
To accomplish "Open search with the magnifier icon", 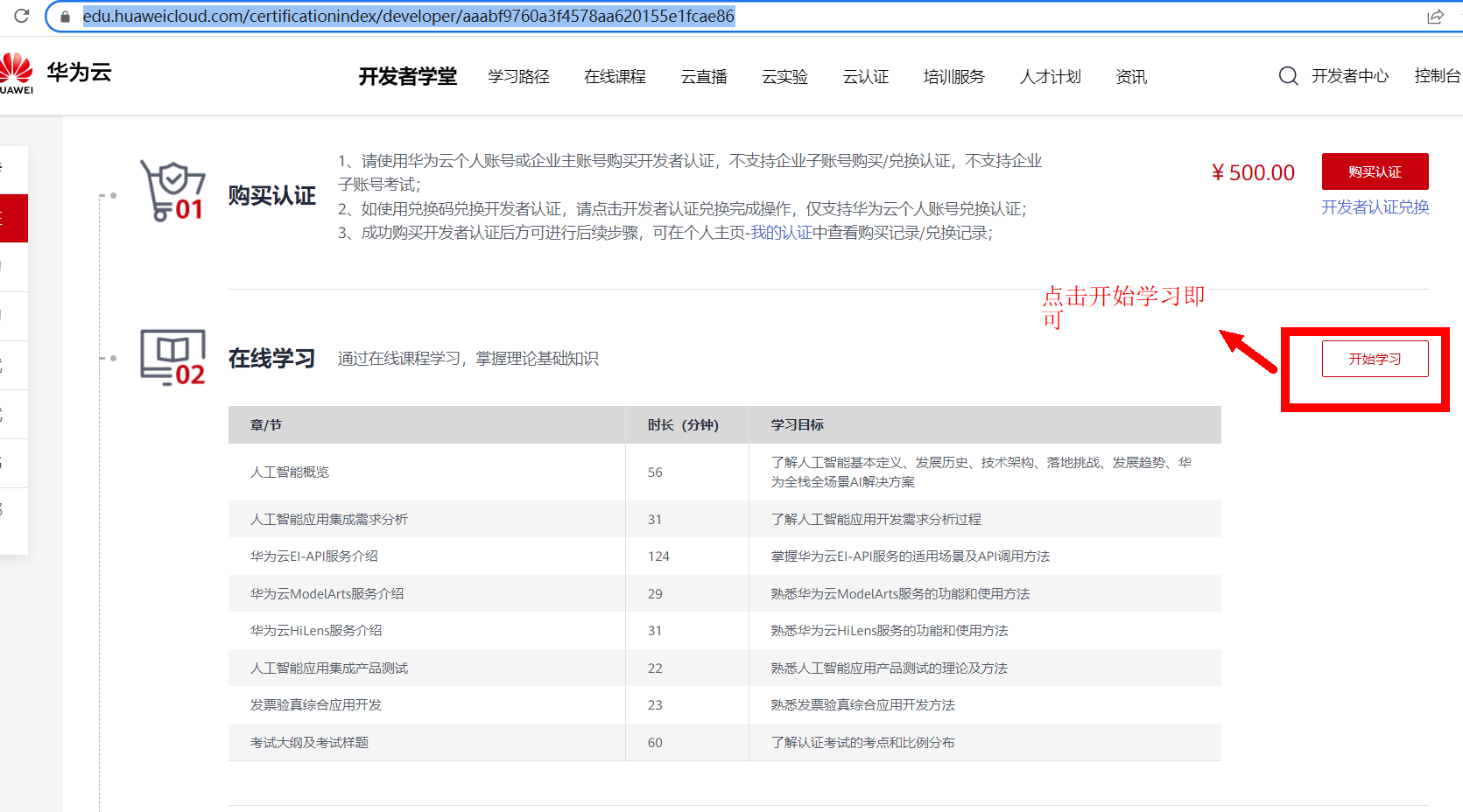I will (1288, 76).
